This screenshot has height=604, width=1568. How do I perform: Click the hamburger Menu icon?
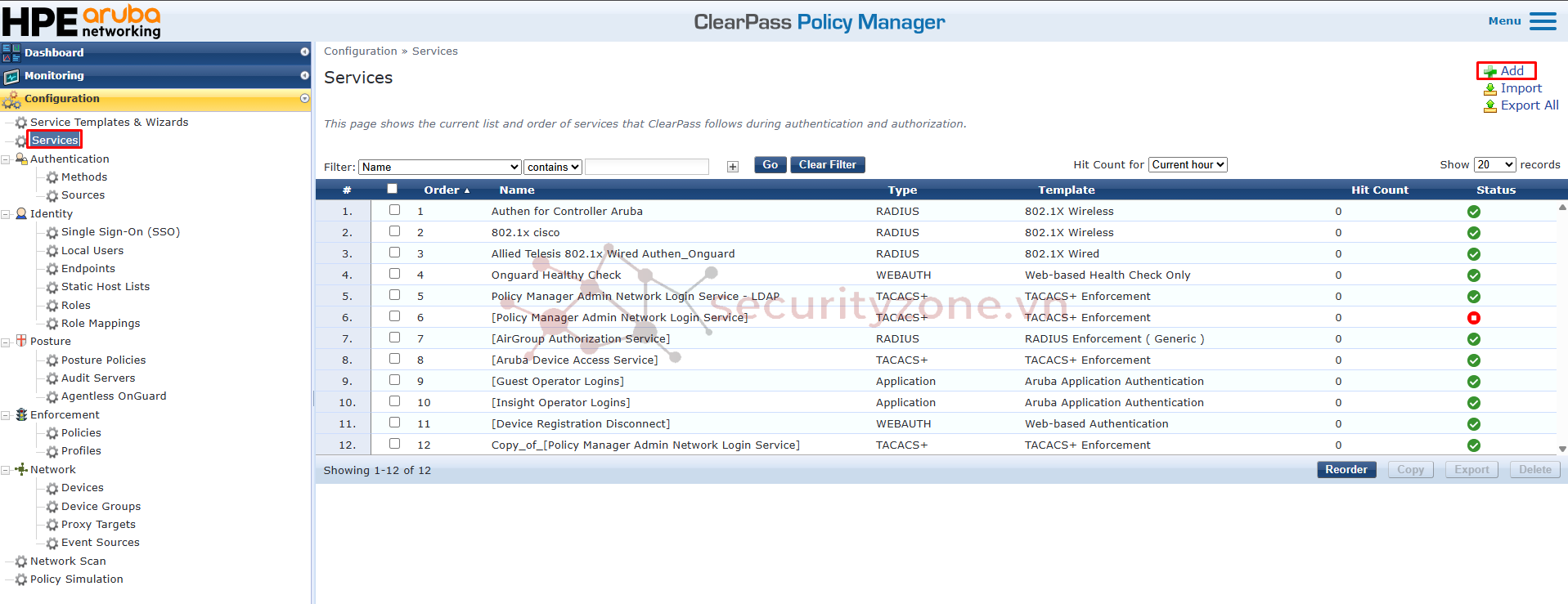pyautogui.click(x=1543, y=21)
